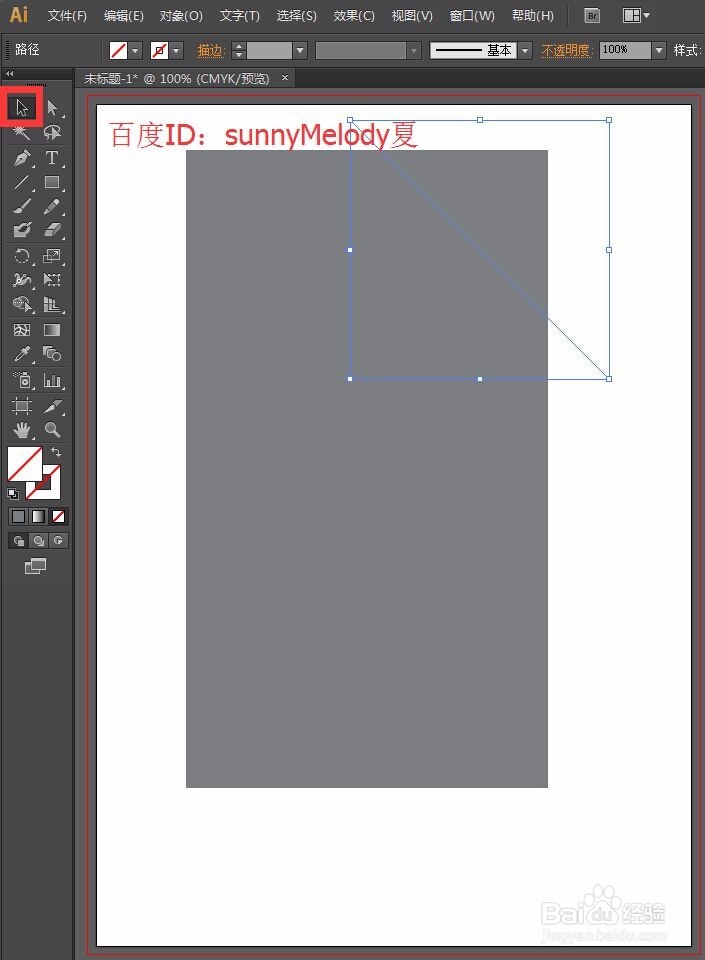The width and height of the screenshot is (705, 960).
Task: Open the 编辑(E) menu
Action: pos(124,16)
